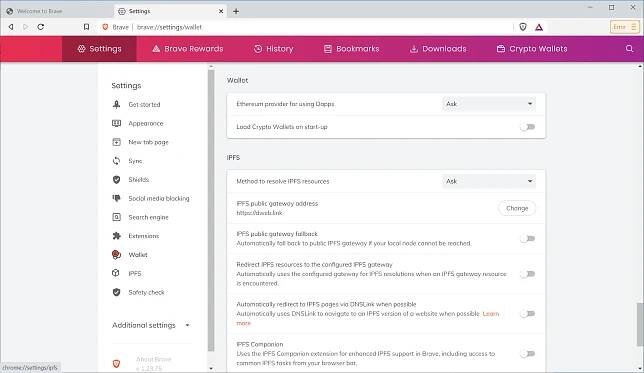Click the forward navigation arrow icon
Viewport: 644px width, 373px height.
point(25,27)
